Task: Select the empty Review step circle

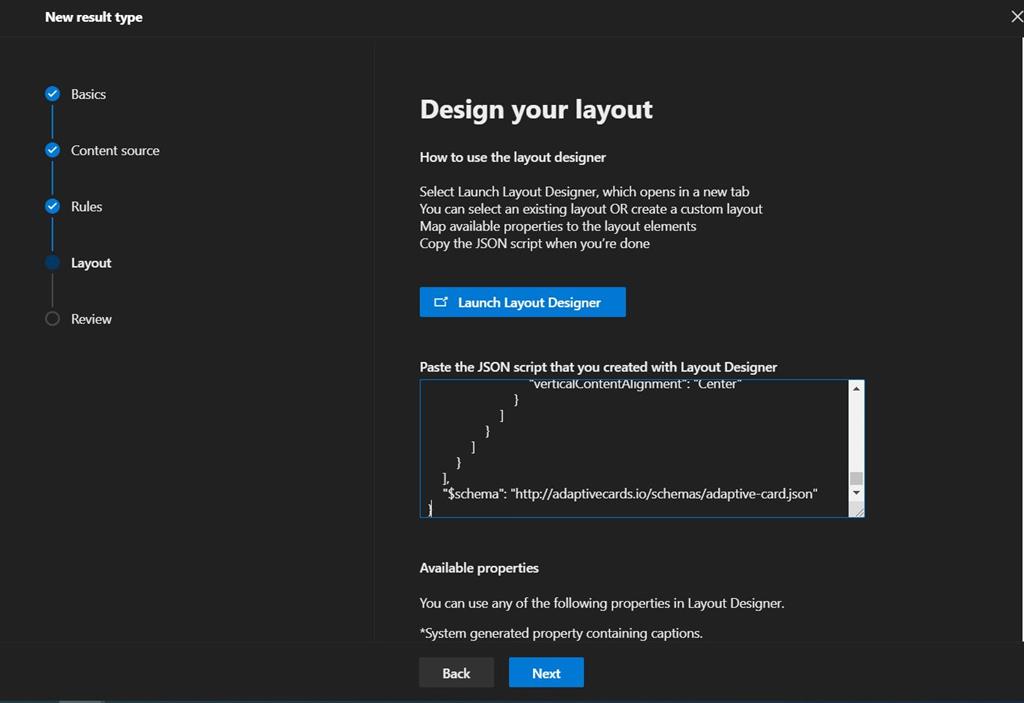Action: 52,318
